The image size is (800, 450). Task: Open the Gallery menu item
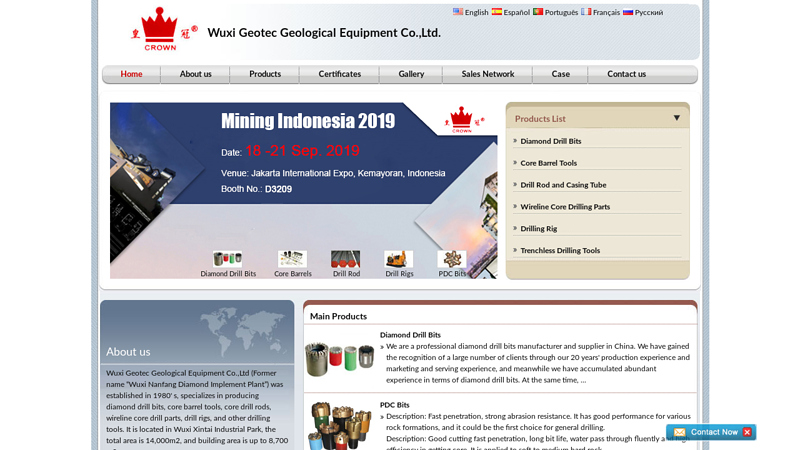click(411, 74)
